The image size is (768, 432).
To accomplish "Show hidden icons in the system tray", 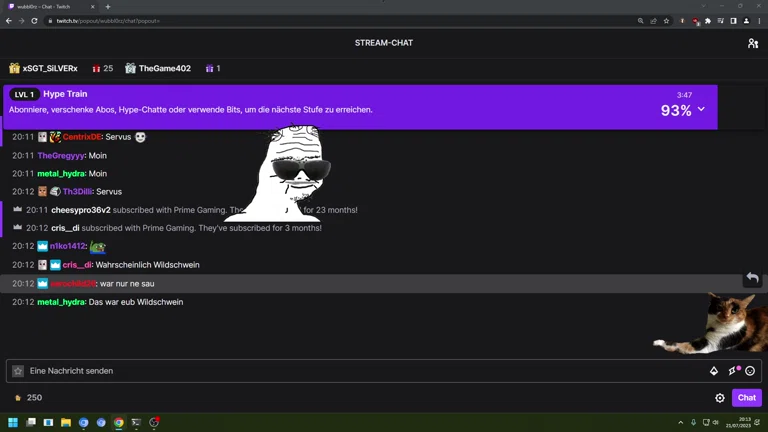I will coord(681,423).
